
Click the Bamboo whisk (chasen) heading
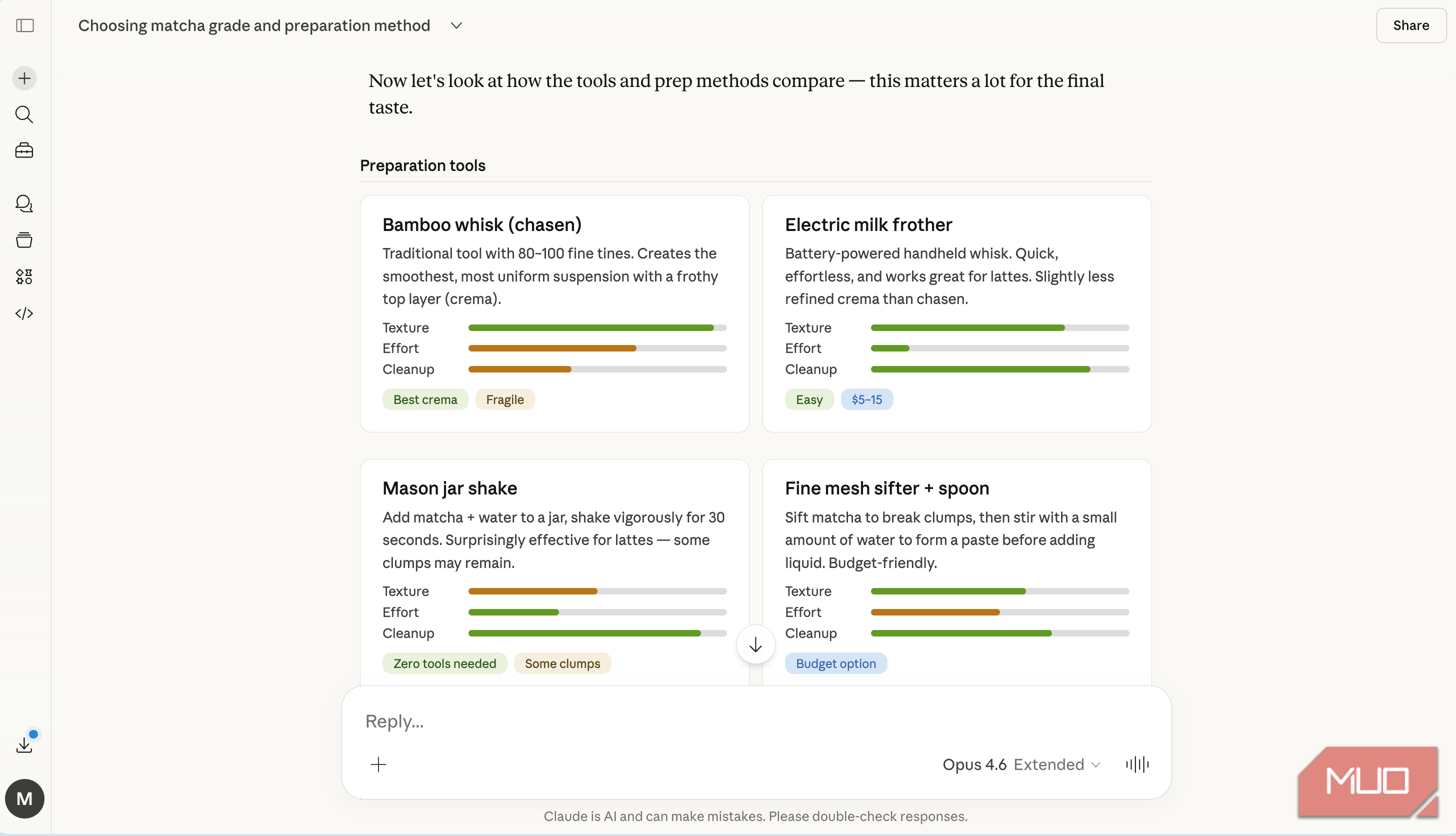(481, 224)
